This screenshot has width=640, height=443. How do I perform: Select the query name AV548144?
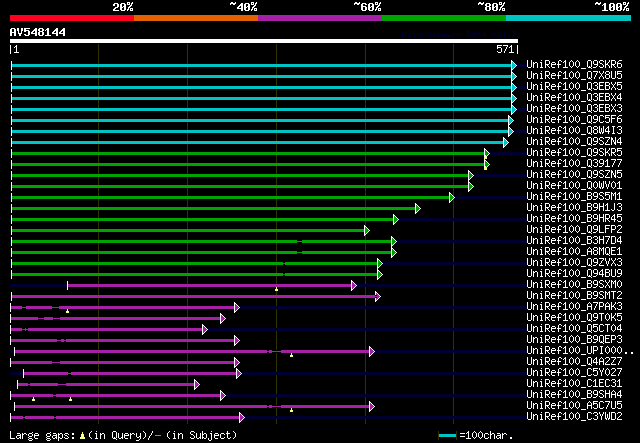tap(38, 32)
